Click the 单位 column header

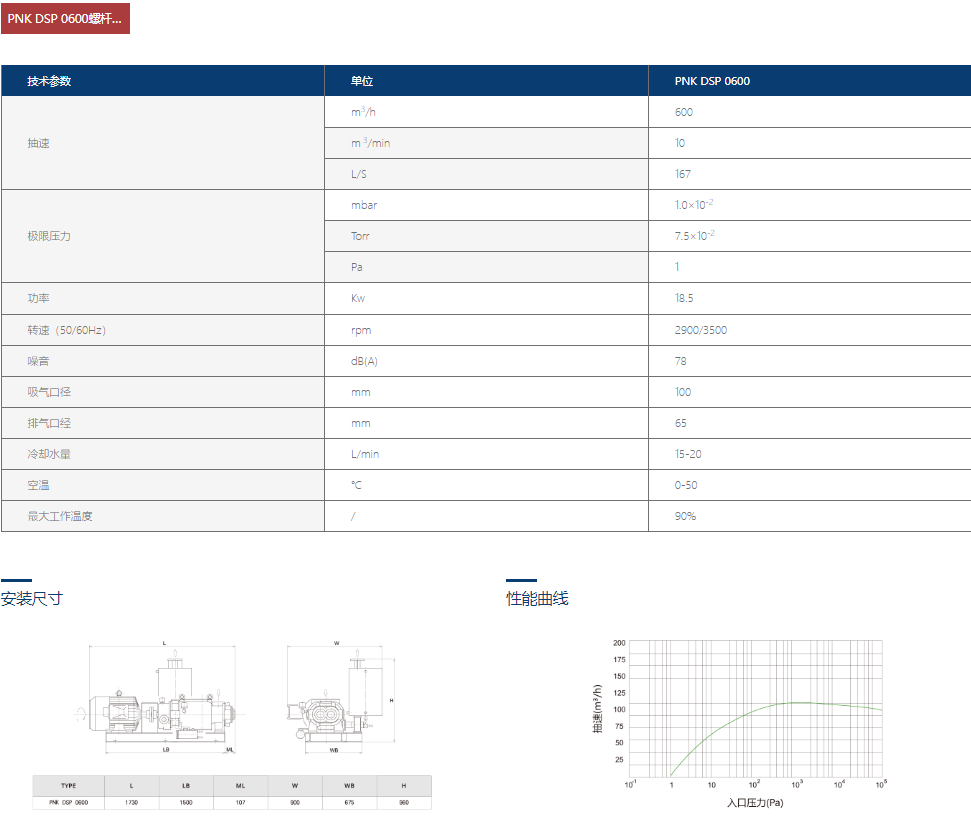[x=362, y=81]
